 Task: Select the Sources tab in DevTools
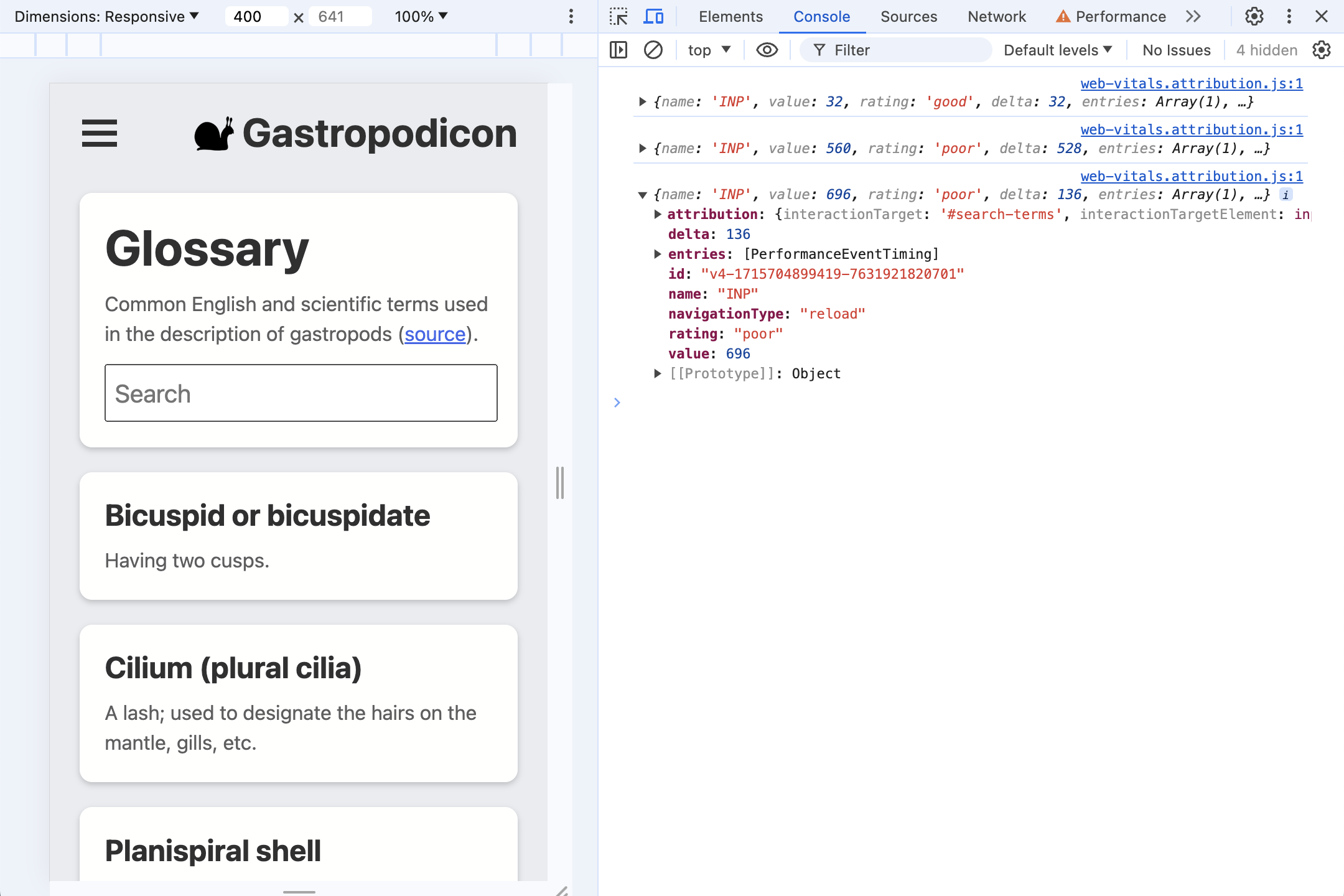click(x=909, y=17)
